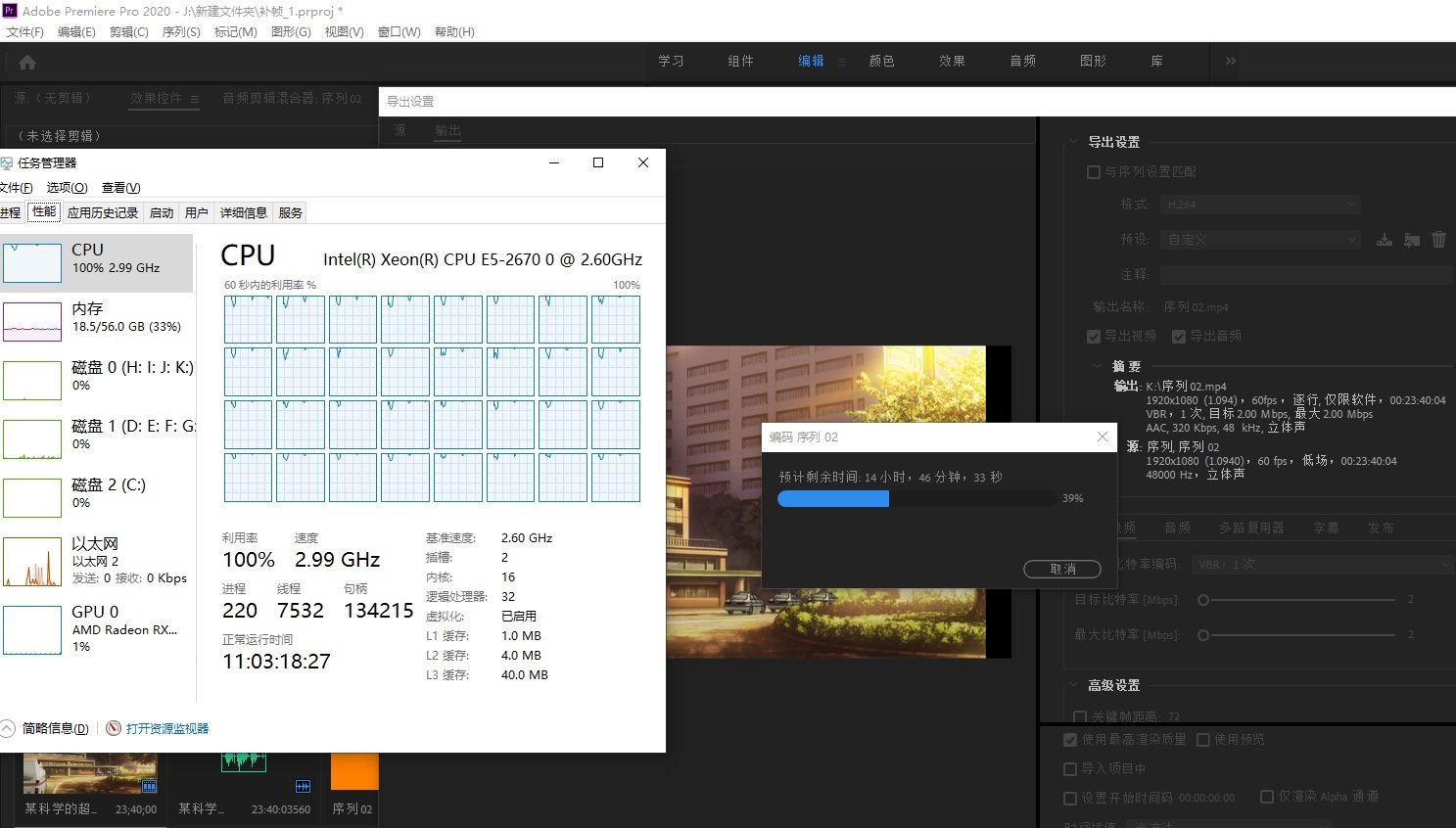This screenshot has height=828, width=1456.
Task: Select the 某科学的超.. video clip thumbnail
Action: pyautogui.click(x=90, y=773)
